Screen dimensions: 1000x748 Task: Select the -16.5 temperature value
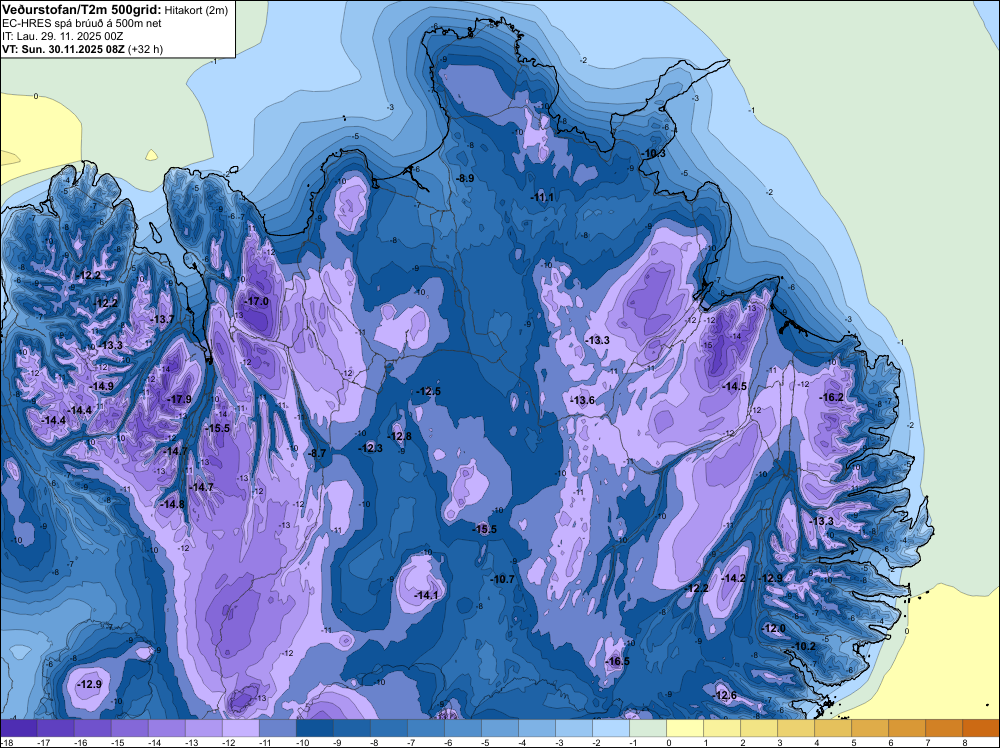pos(617,661)
